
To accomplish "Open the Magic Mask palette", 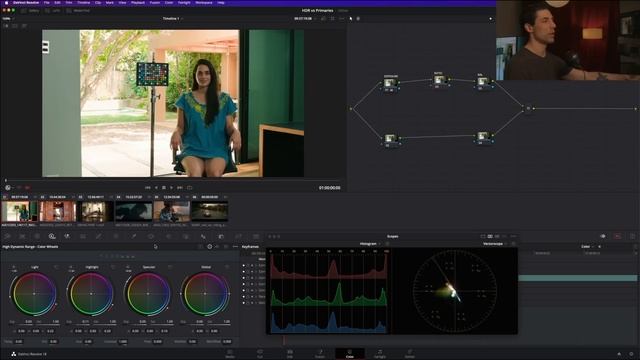I will [186, 236].
